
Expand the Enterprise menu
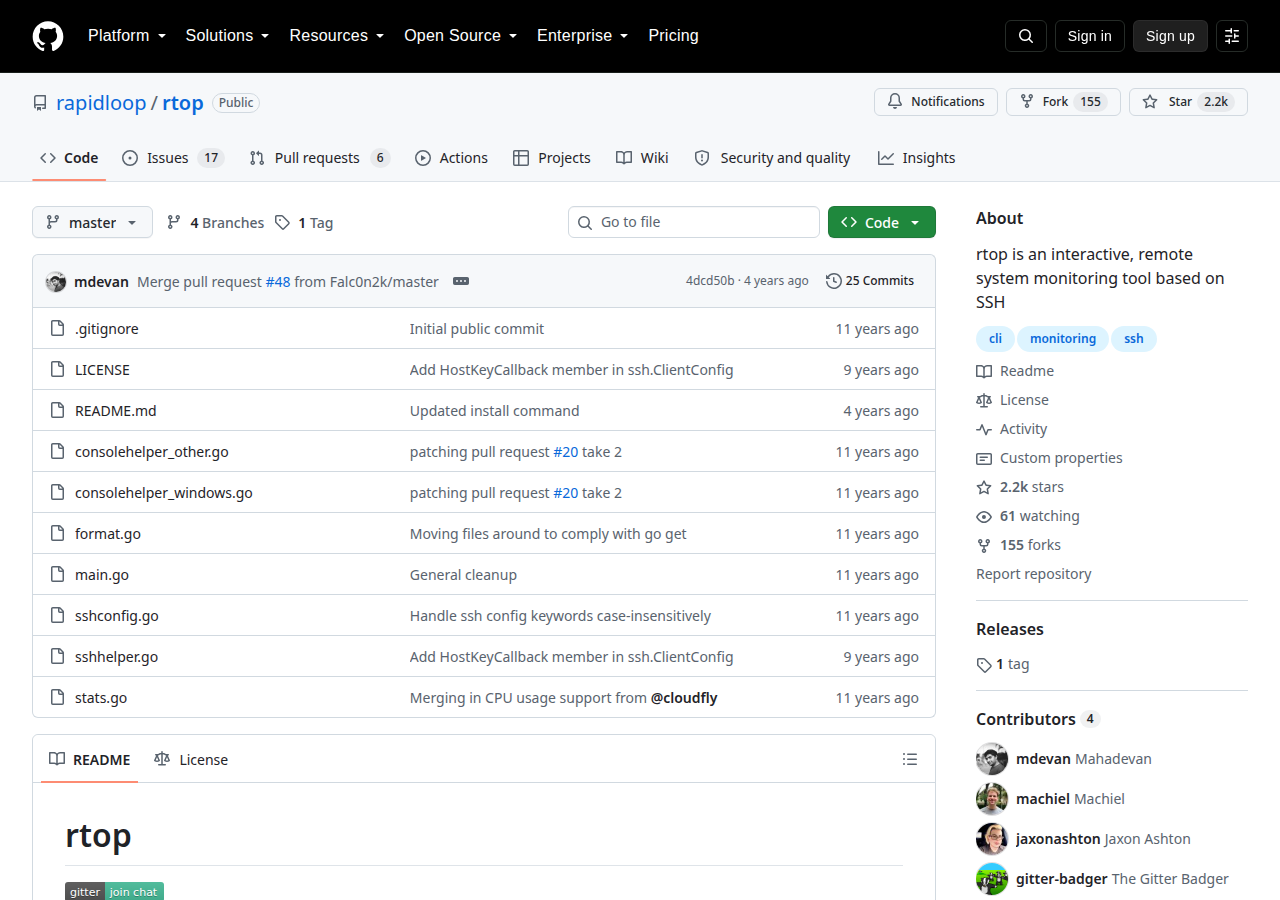pos(583,36)
